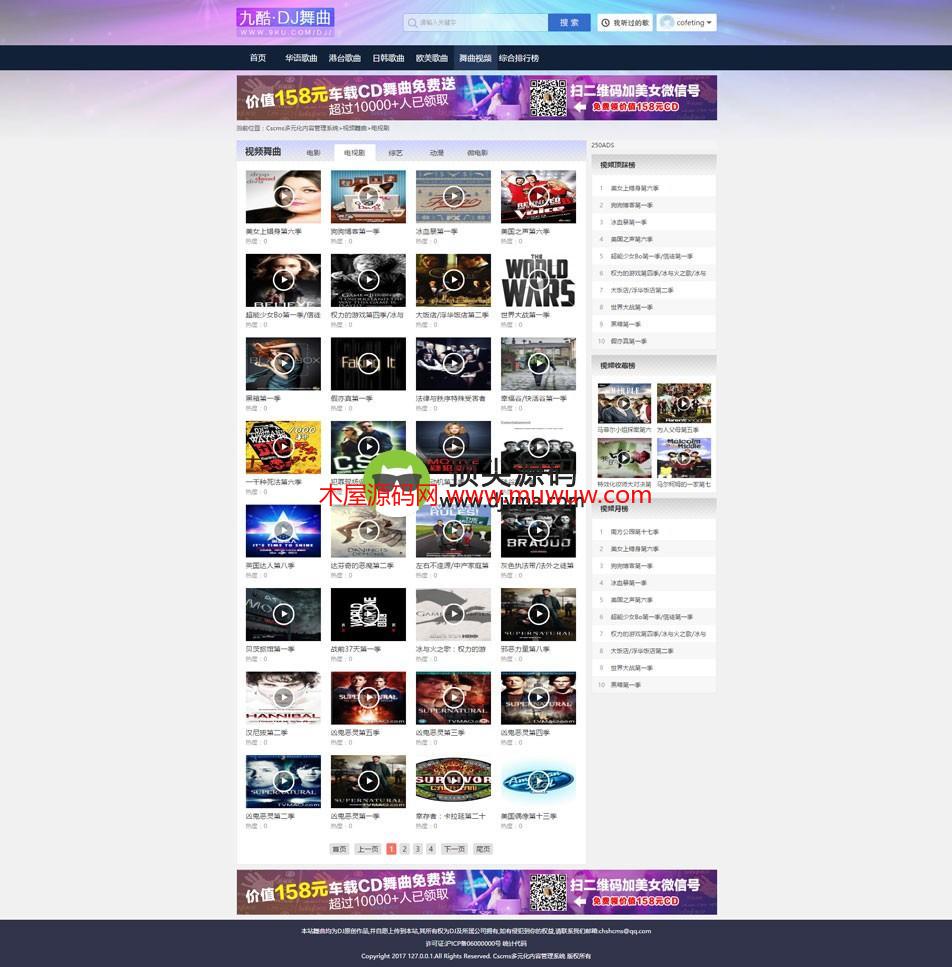
Task: Select the 微电影 tab
Action: tap(477, 153)
